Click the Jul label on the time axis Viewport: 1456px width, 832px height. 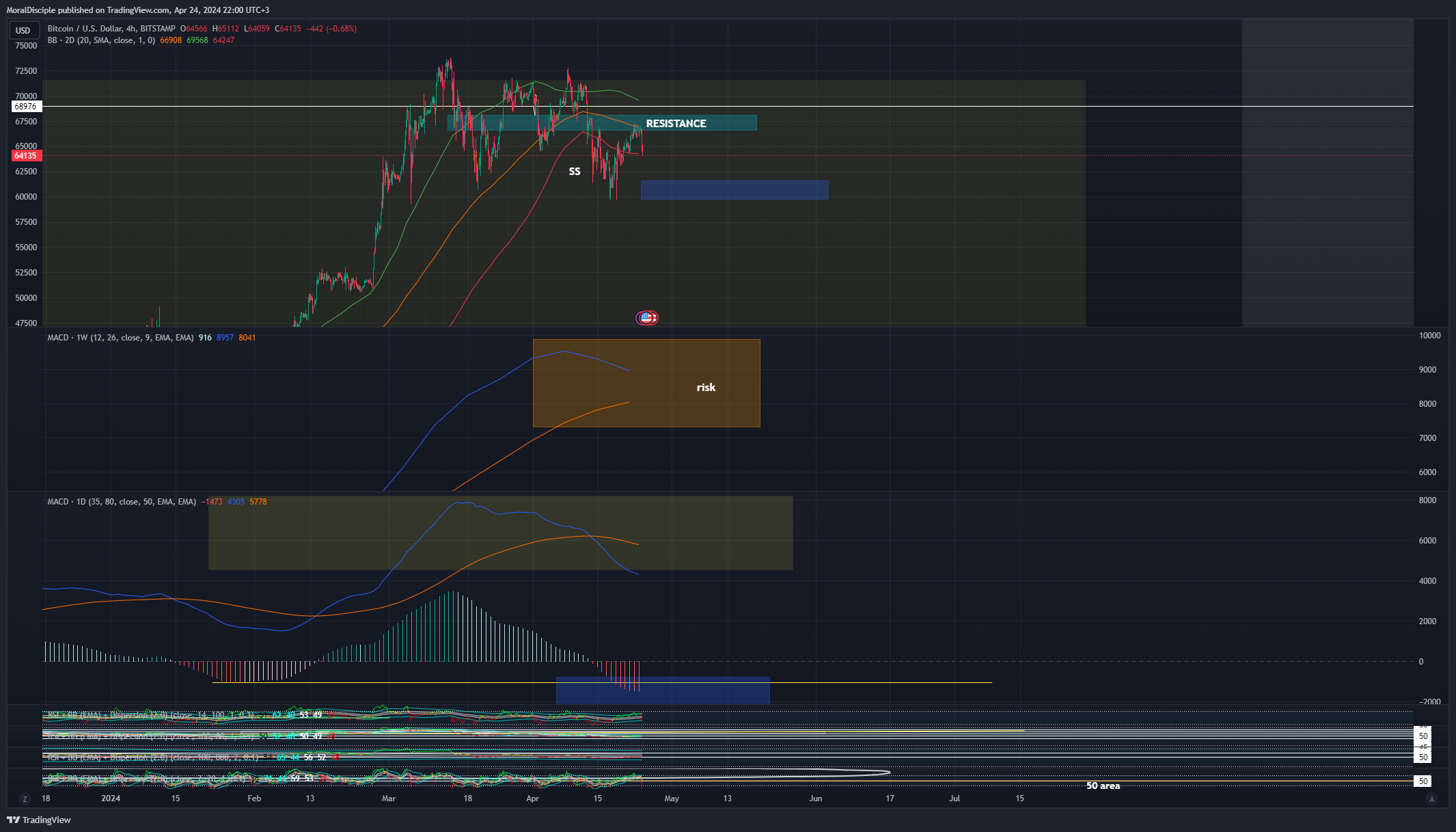(954, 799)
